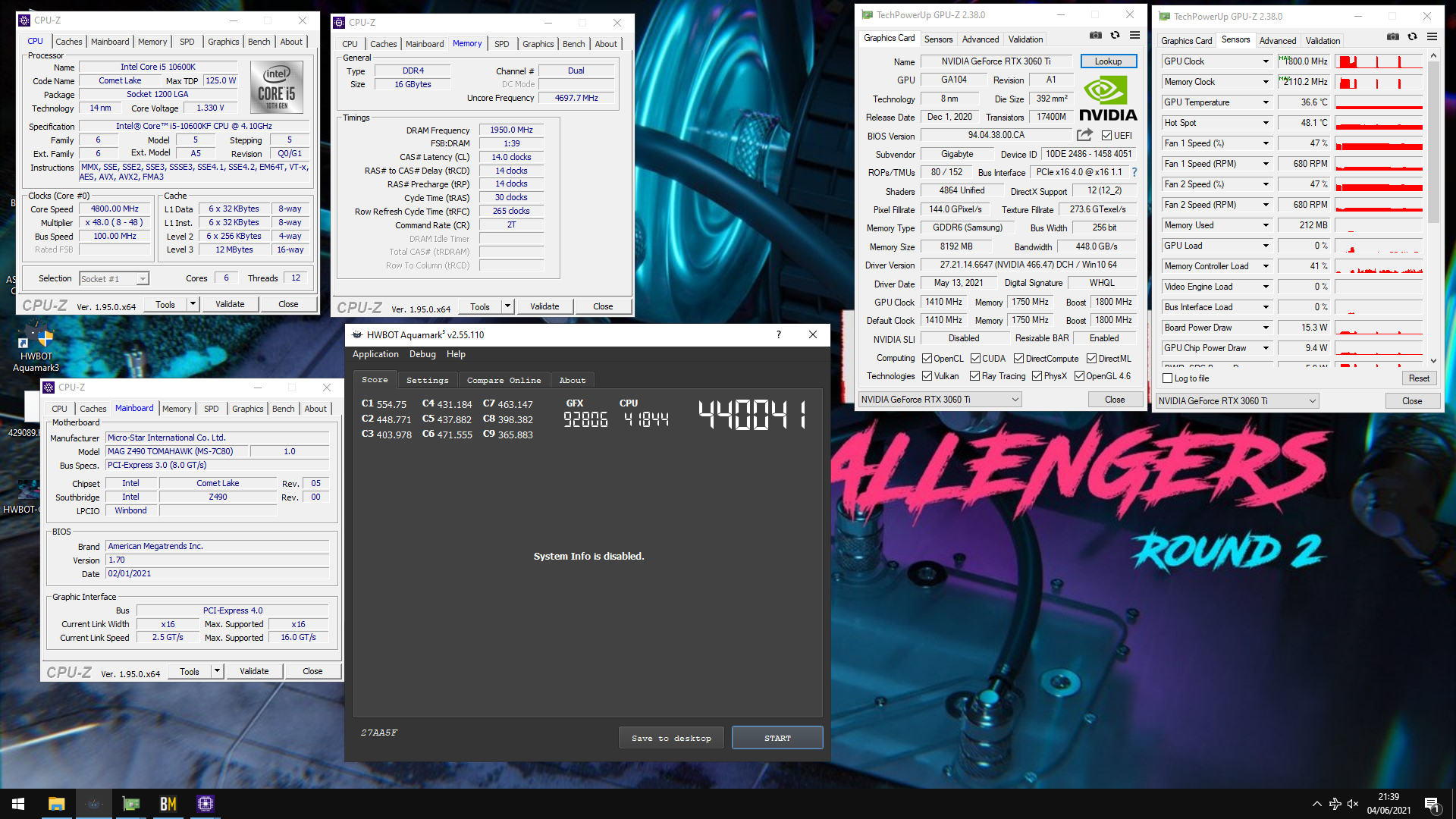1456x819 pixels.
Task: Expand the Memory Clock sensor dropdown
Action: (x=1265, y=82)
